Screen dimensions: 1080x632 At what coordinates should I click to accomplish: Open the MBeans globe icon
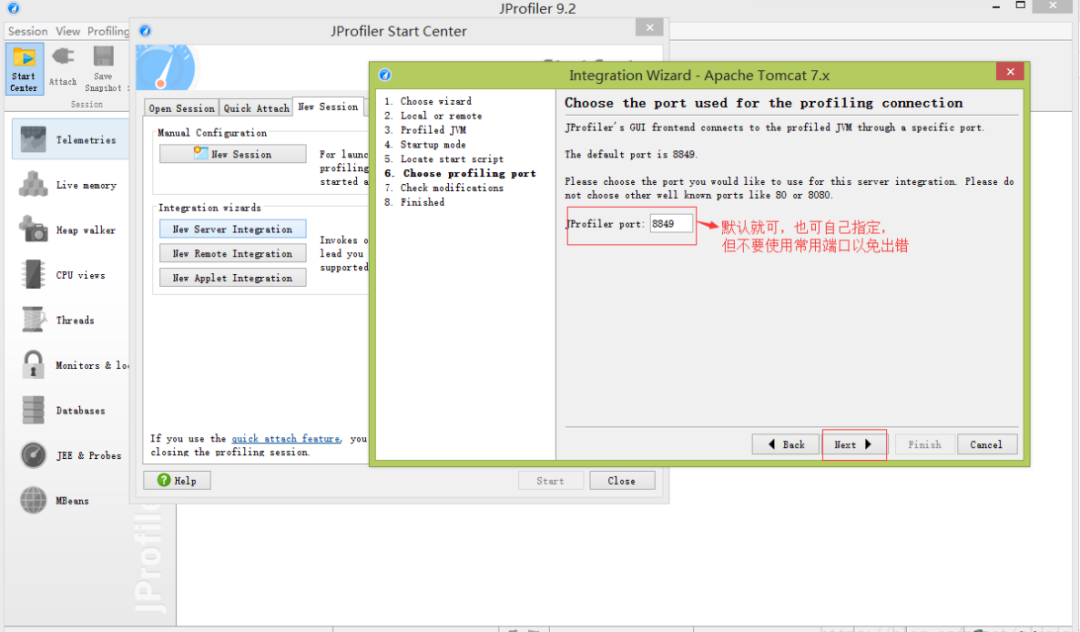point(33,501)
